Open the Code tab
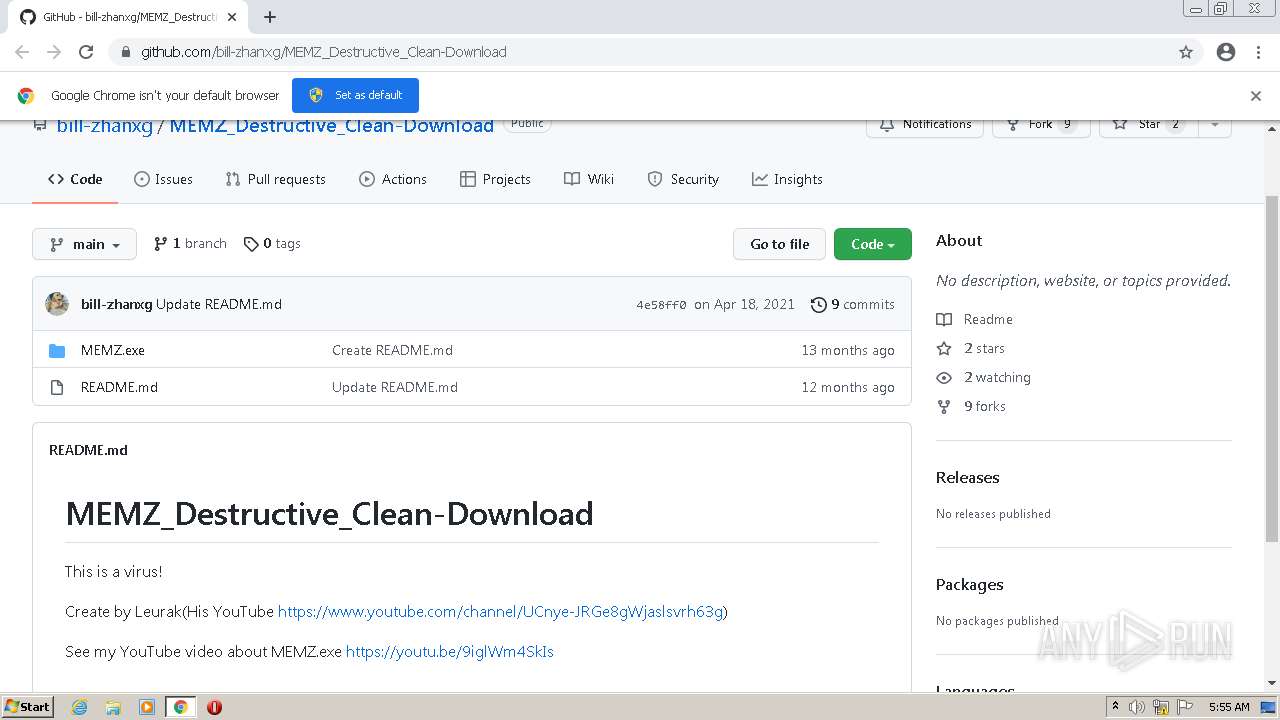This screenshot has height=720, width=1280. [75, 180]
